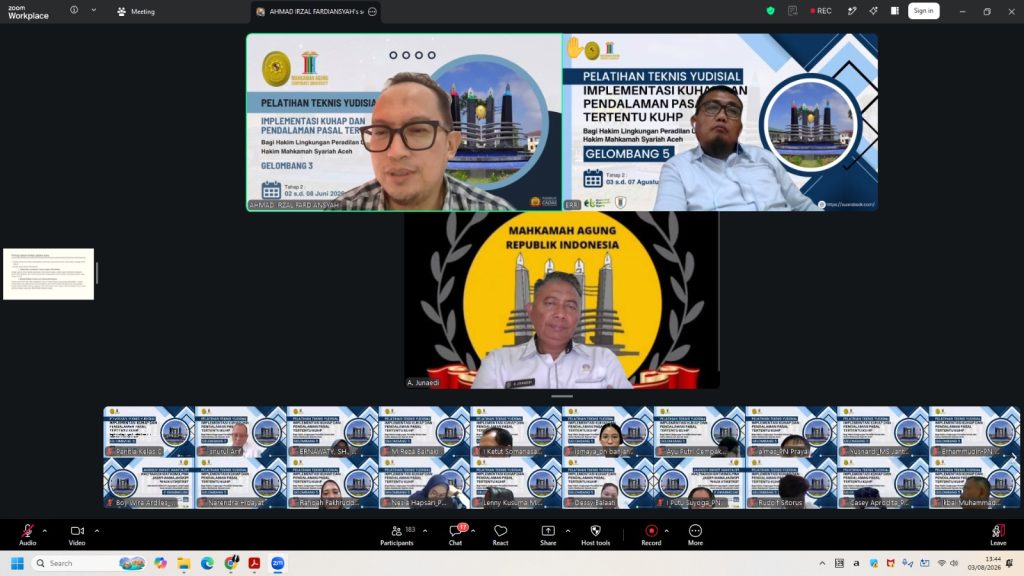Viewport: 1024px width, 576px height.
Task: Click I Ketut Somanasa participant tile
Action: (516, 432)
